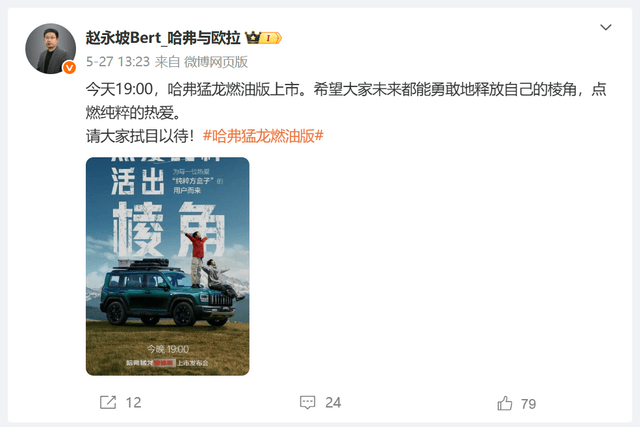Click the repost share icon

tap(108, 403)
